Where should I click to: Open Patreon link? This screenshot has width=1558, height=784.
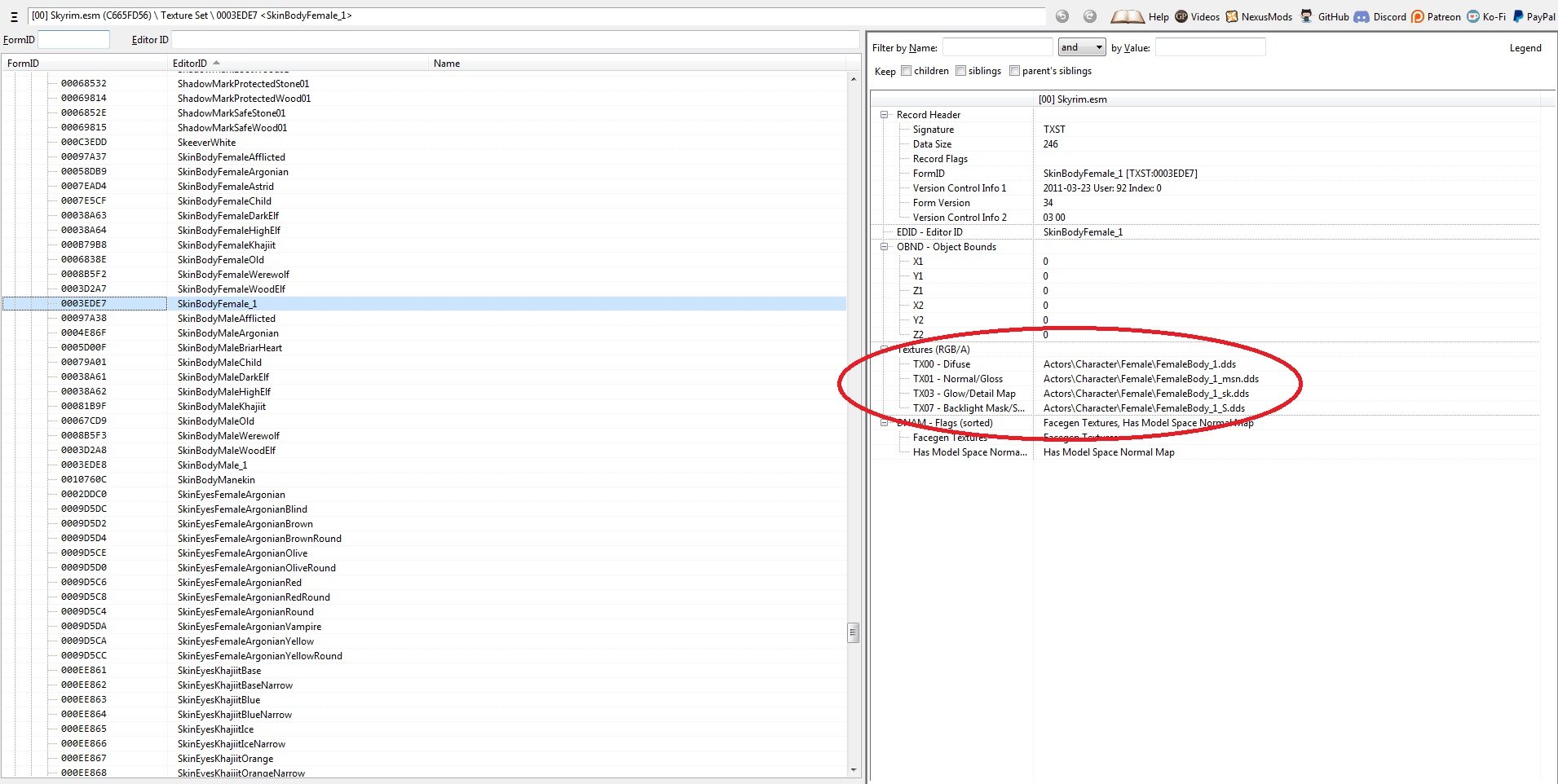[x=1436, y=16]
